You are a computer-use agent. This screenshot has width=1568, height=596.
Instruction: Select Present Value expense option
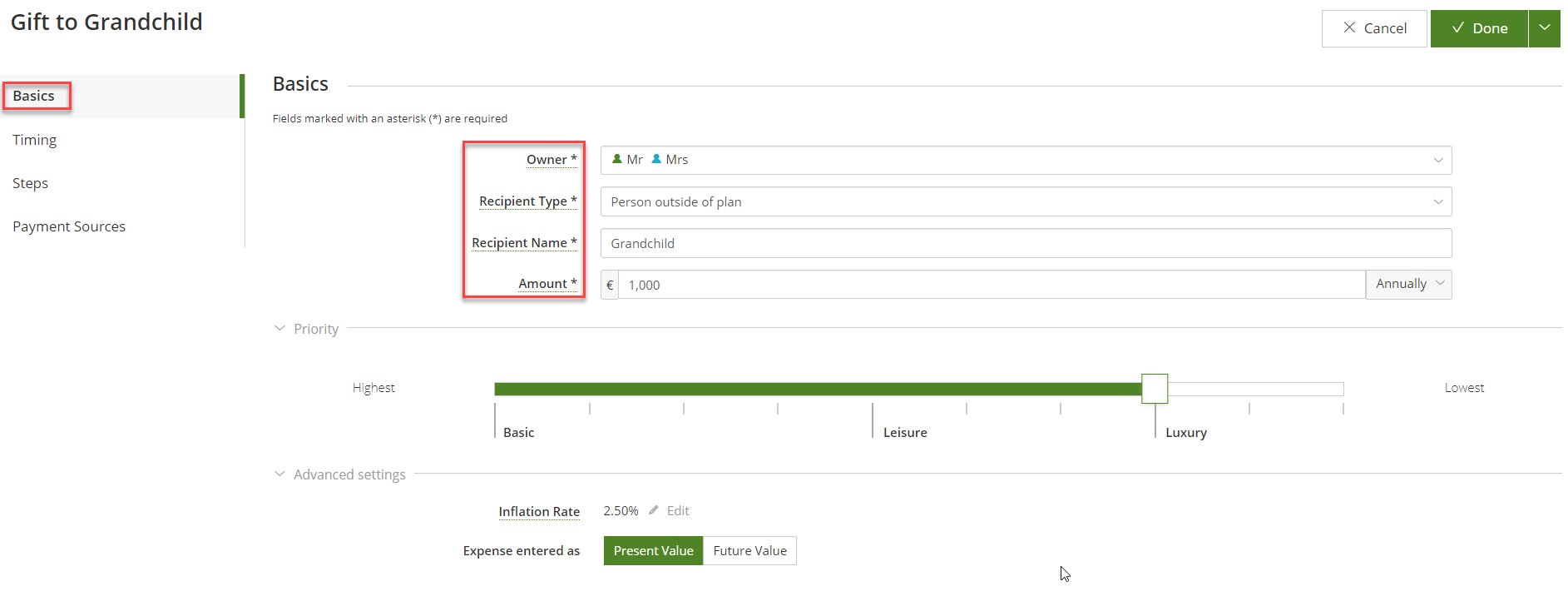[x=653, y=551]
